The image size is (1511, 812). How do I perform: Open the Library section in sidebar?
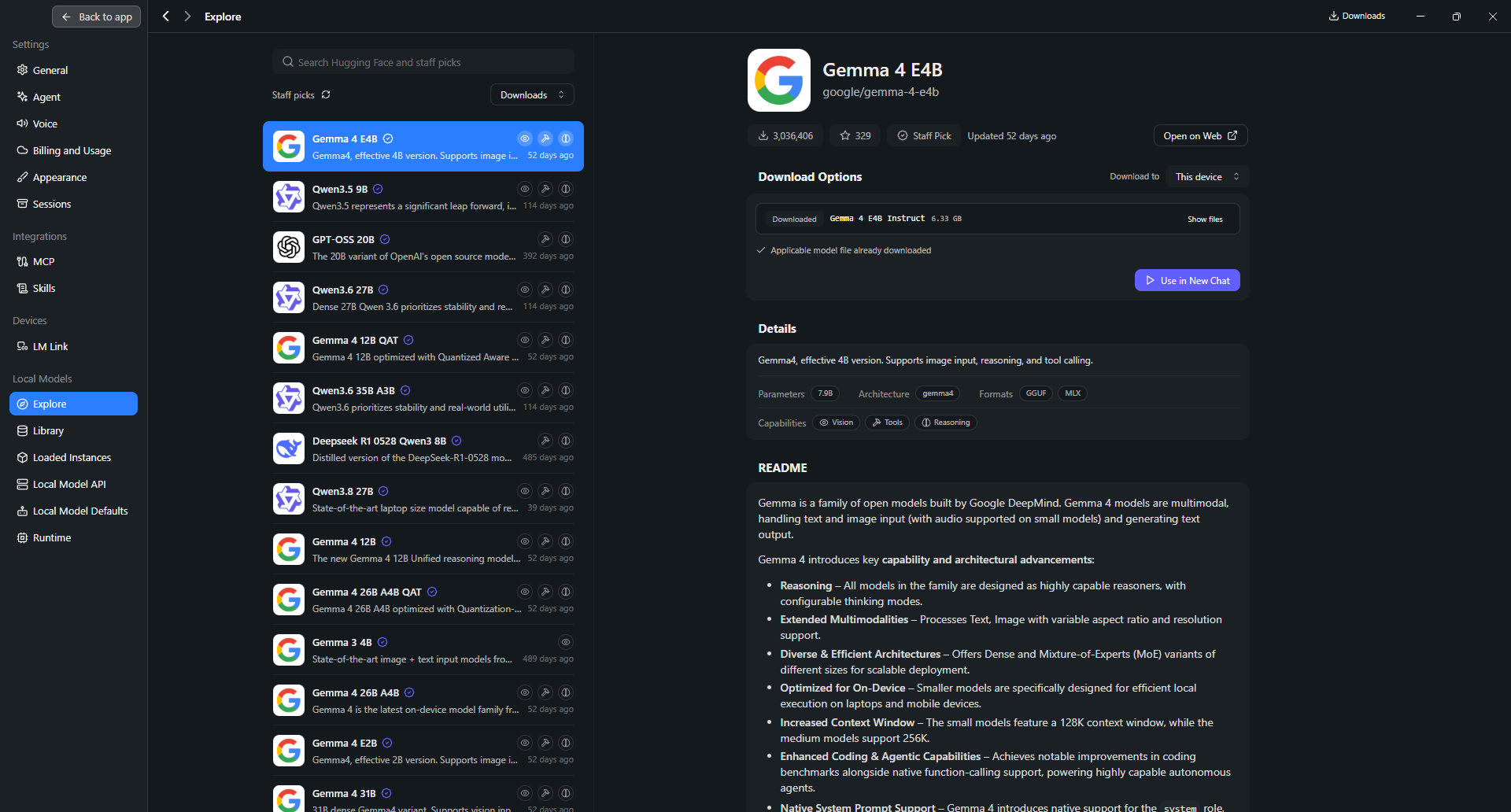(73, 430)
